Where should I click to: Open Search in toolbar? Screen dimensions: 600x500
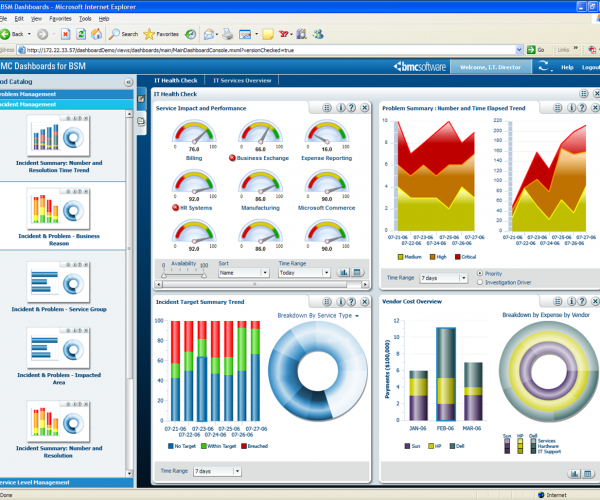(x=123, y=34)
